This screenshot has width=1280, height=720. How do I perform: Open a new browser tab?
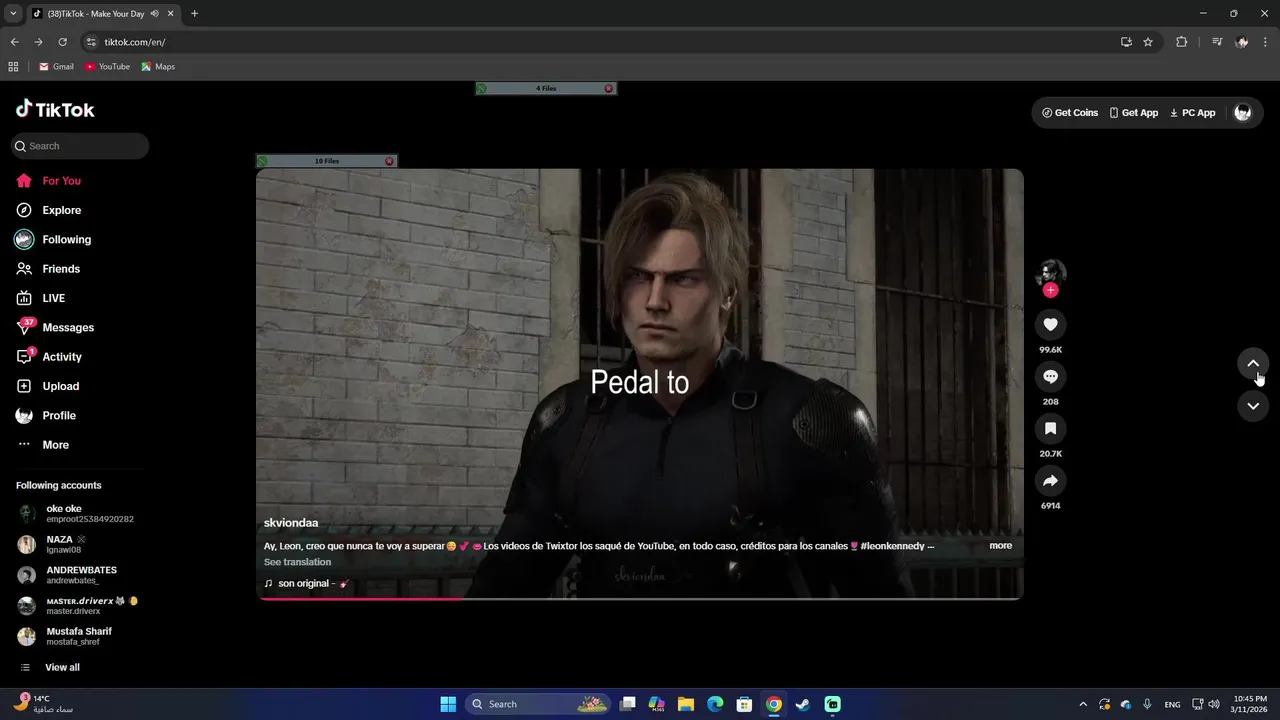(194, 14)
